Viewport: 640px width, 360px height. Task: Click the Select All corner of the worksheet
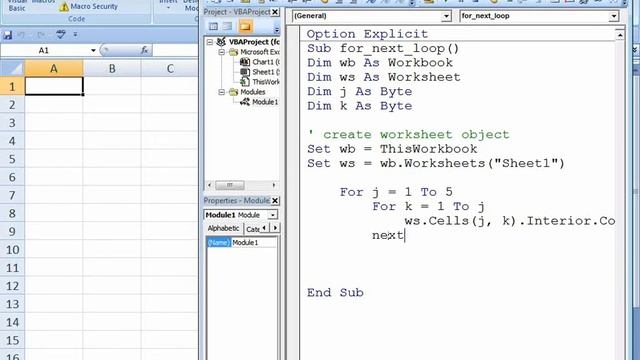pyautogui.click(x=12, y=68)
